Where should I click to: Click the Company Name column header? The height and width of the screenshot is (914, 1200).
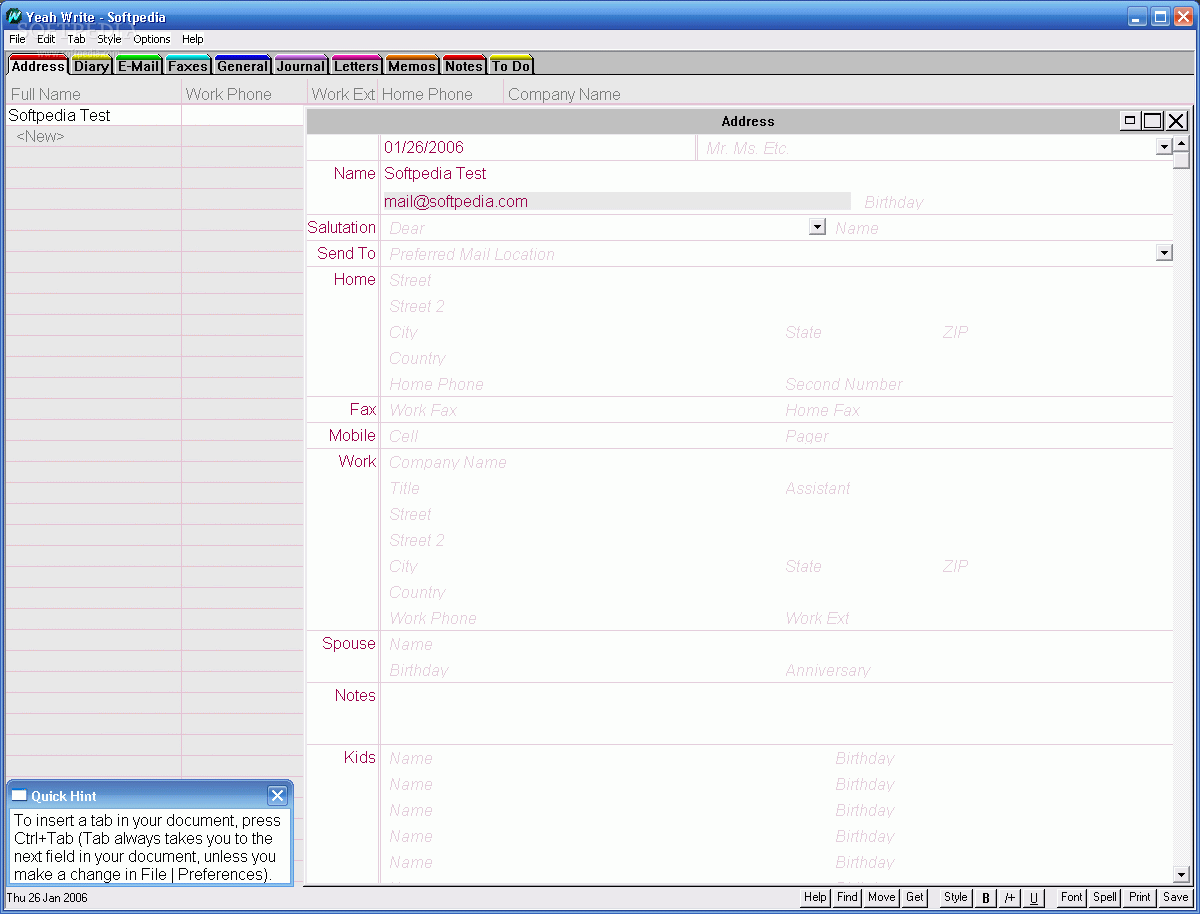(x=564, y=94)
